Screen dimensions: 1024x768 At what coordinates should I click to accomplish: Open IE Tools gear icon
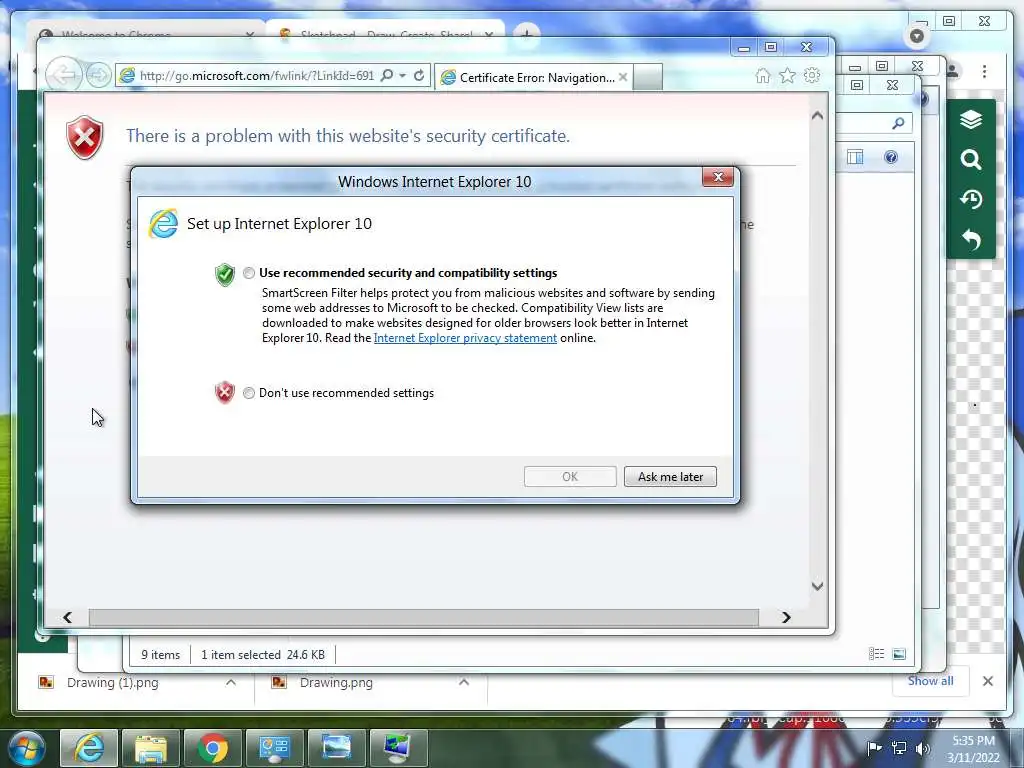(x=812, y=76)
